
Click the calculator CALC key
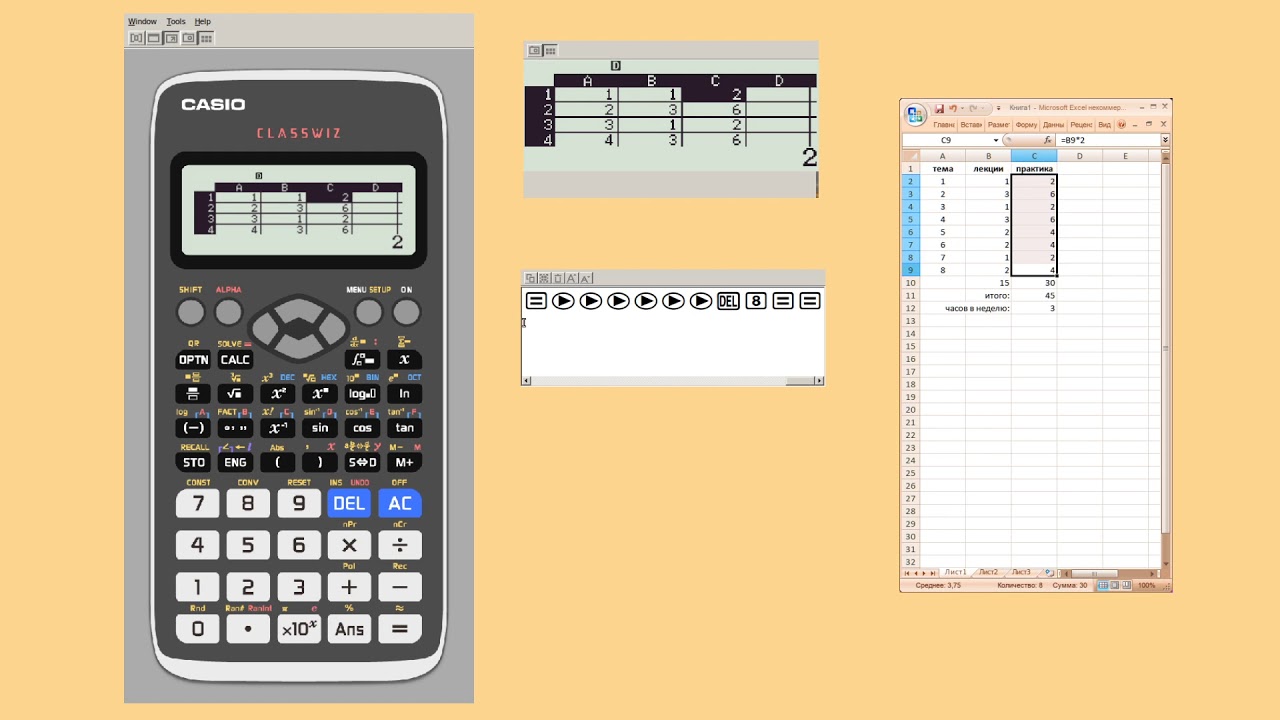[235, 360]
